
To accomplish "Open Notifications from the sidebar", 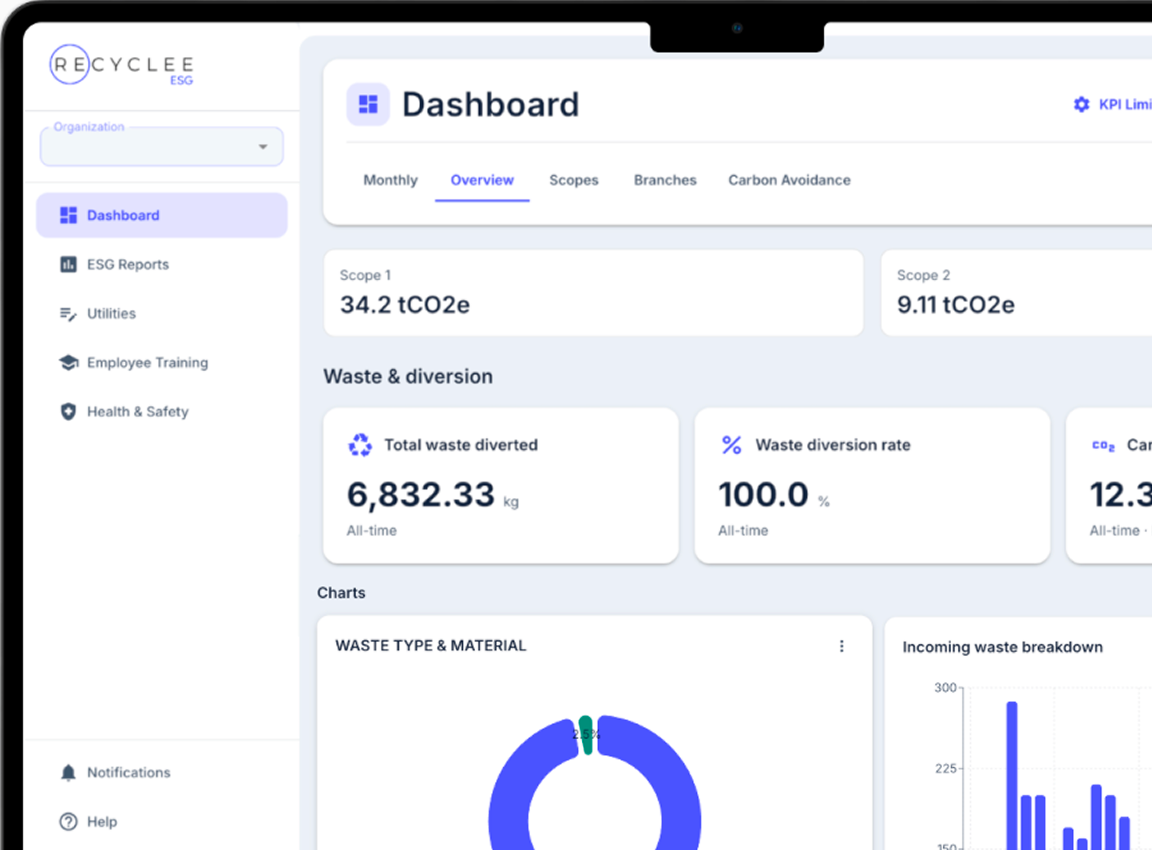I will [x=162, y=773].
